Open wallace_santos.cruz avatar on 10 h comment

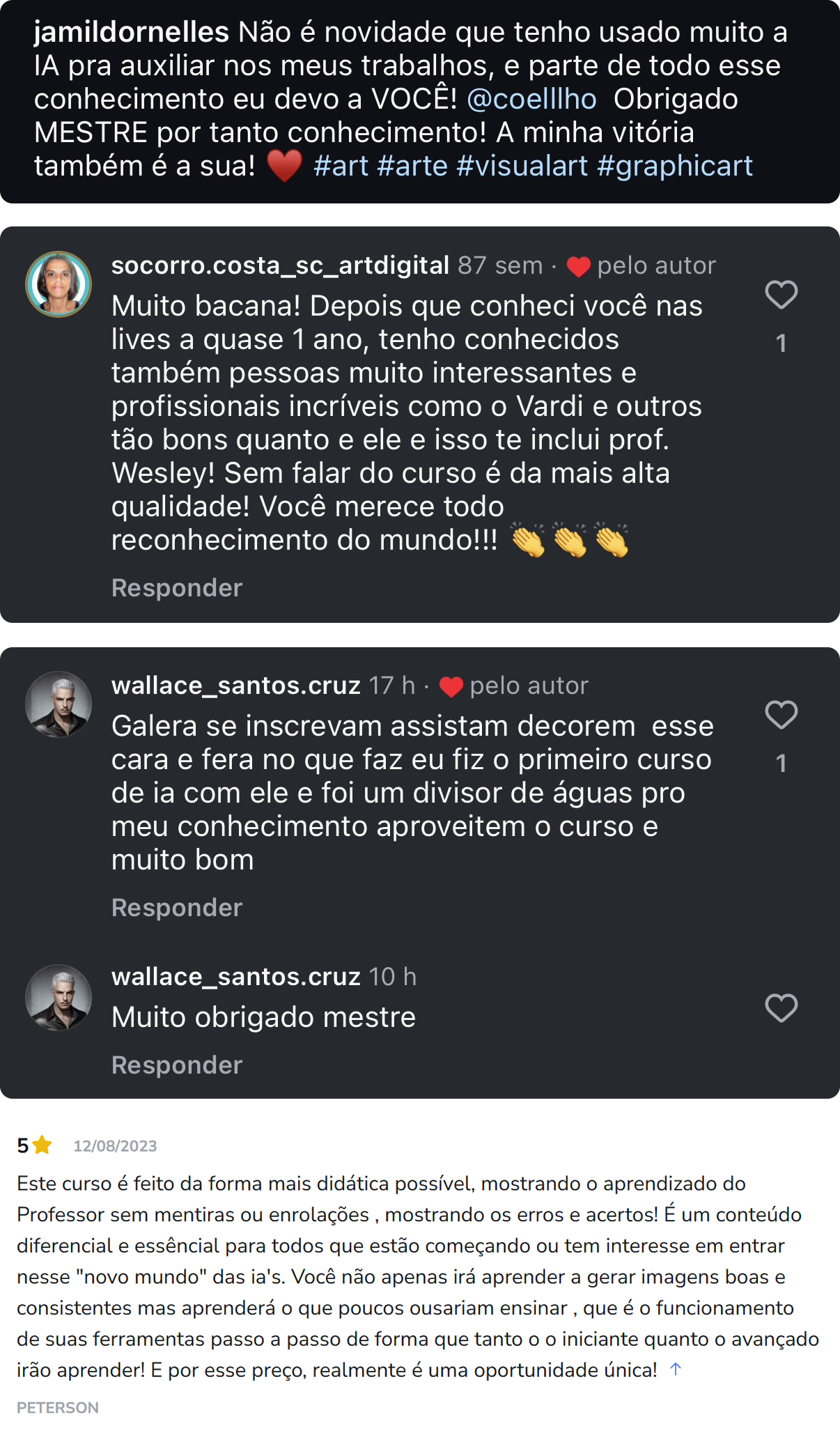click(x=59, y=998)
